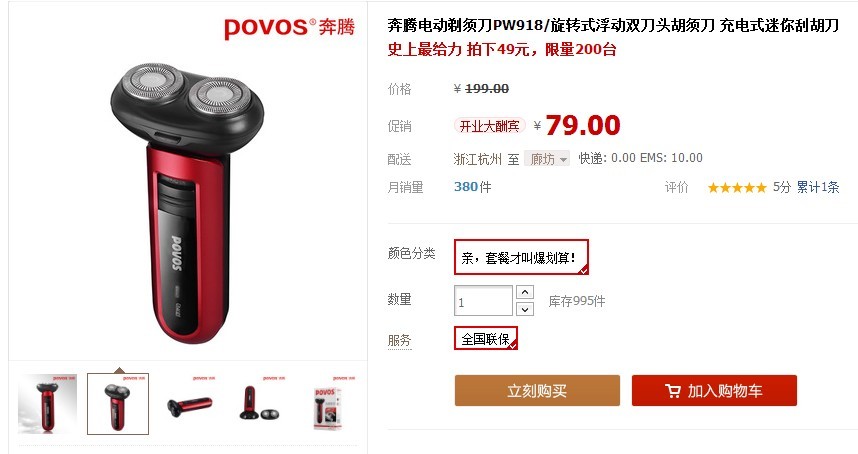
Task: Select thumbnail showing shaver with detached head
Action: (259, 404)
